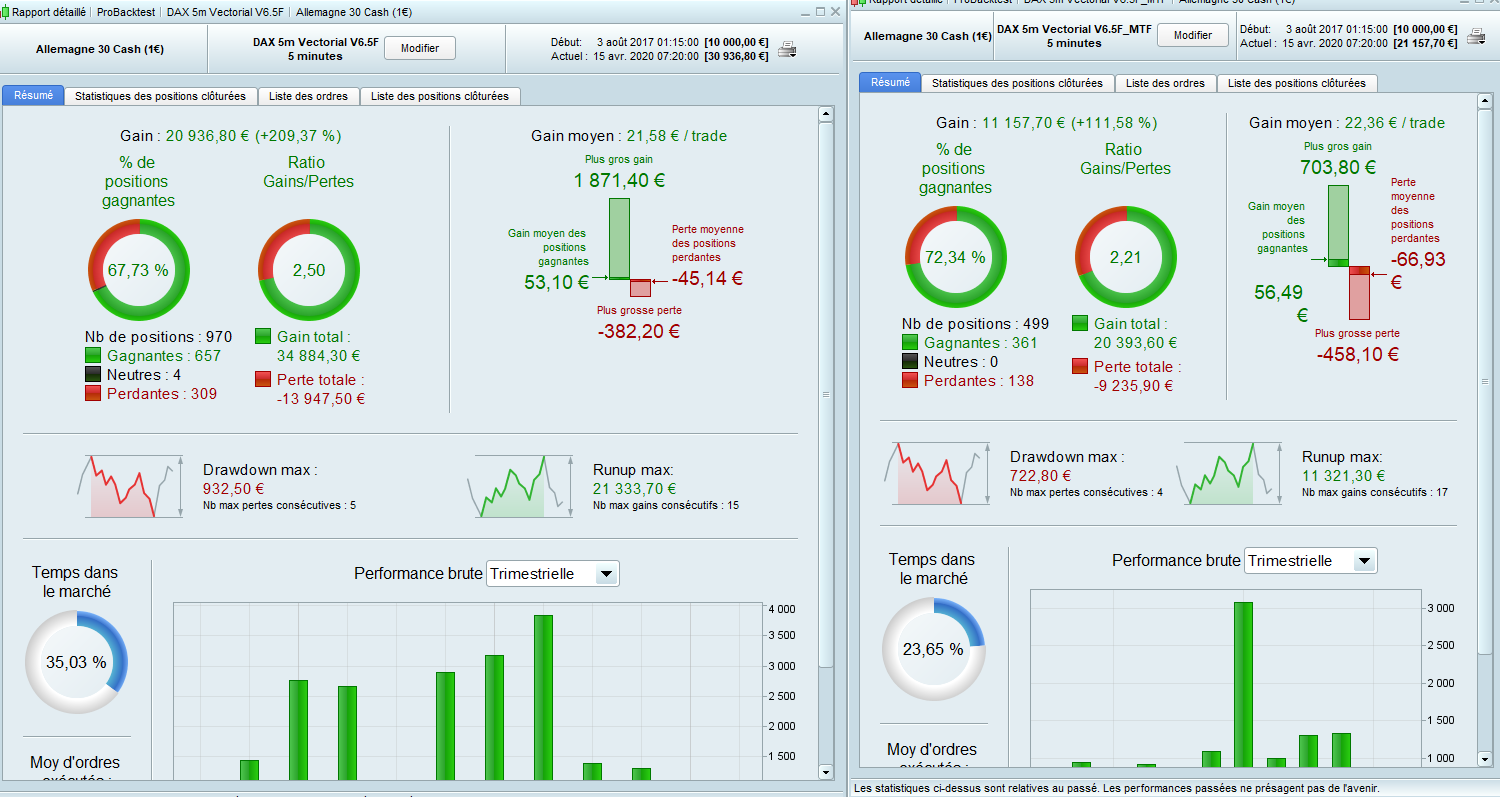Click the scroll-down arrow in the left window

pos(825,772)
